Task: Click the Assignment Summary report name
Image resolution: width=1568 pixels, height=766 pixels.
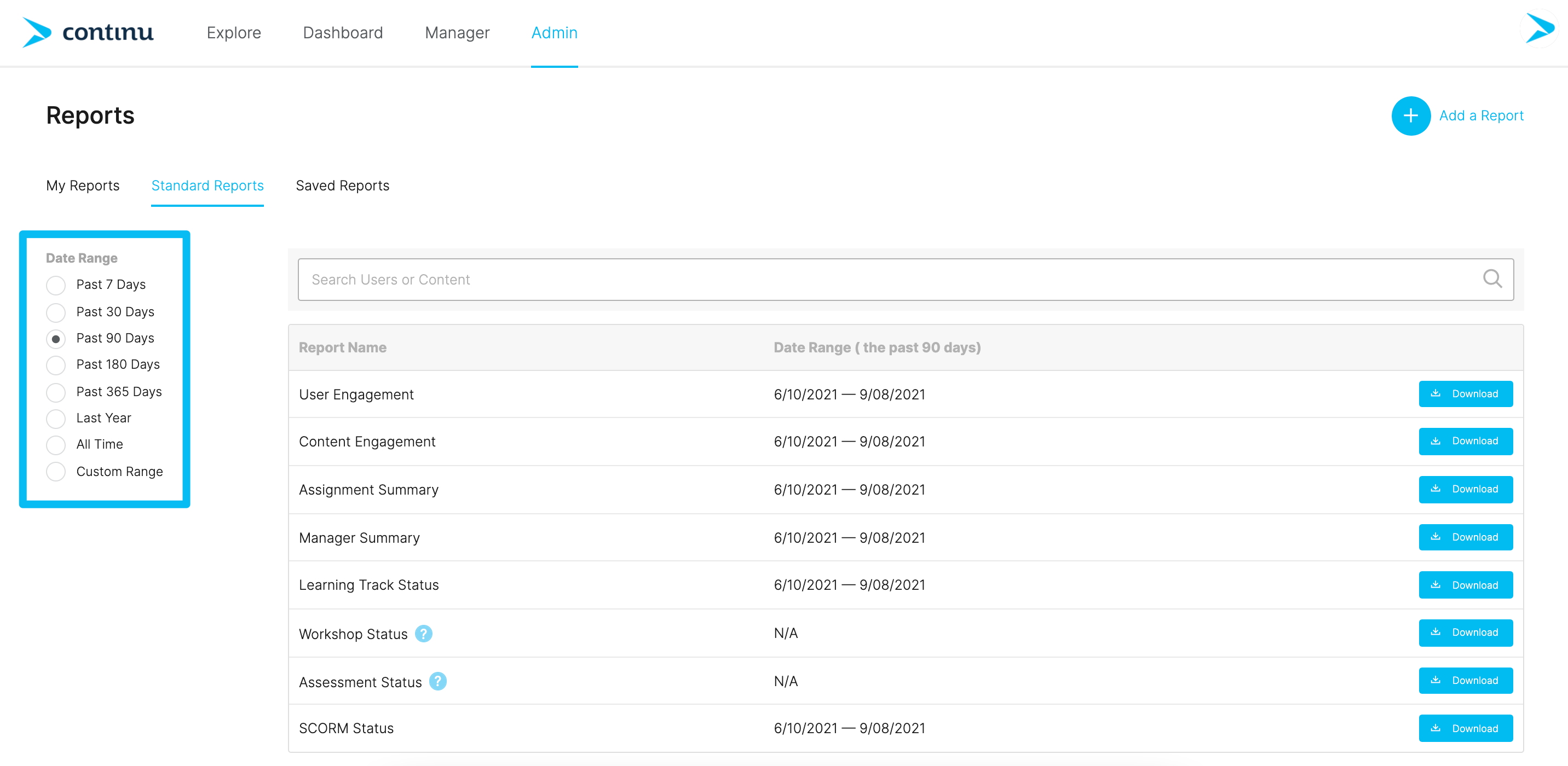Action: [x=368, y=490]
